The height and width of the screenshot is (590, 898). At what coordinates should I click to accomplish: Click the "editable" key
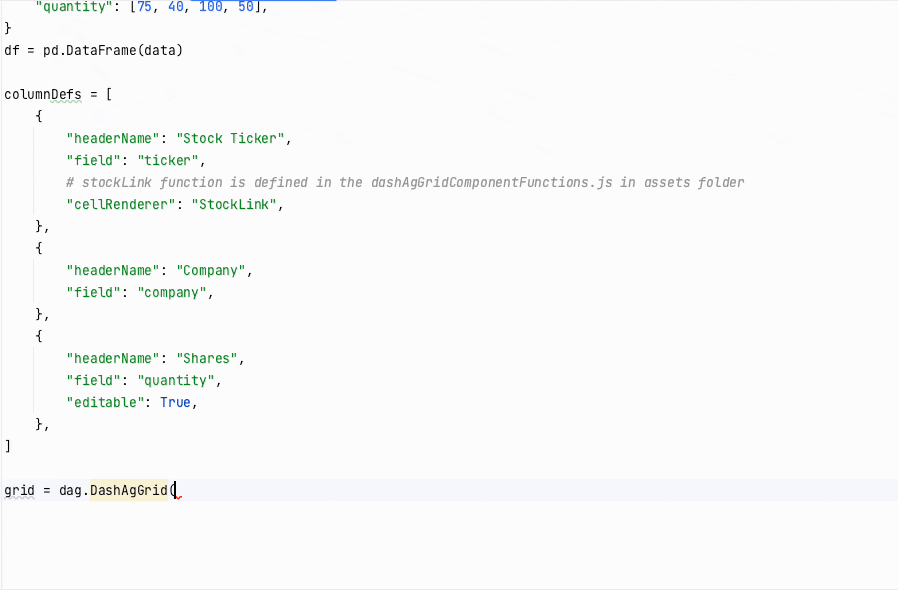[105, 403]
